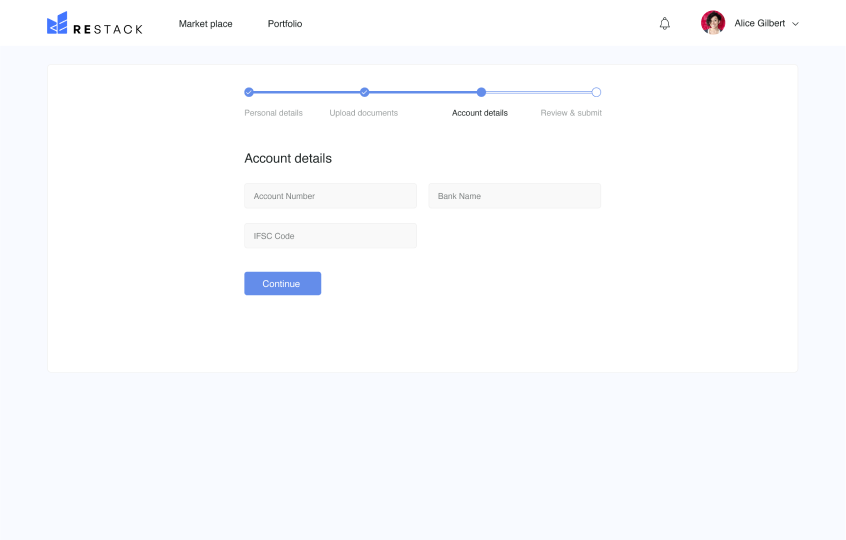
Task: Focus the Bank Name field
Action: tap(515, 196)
